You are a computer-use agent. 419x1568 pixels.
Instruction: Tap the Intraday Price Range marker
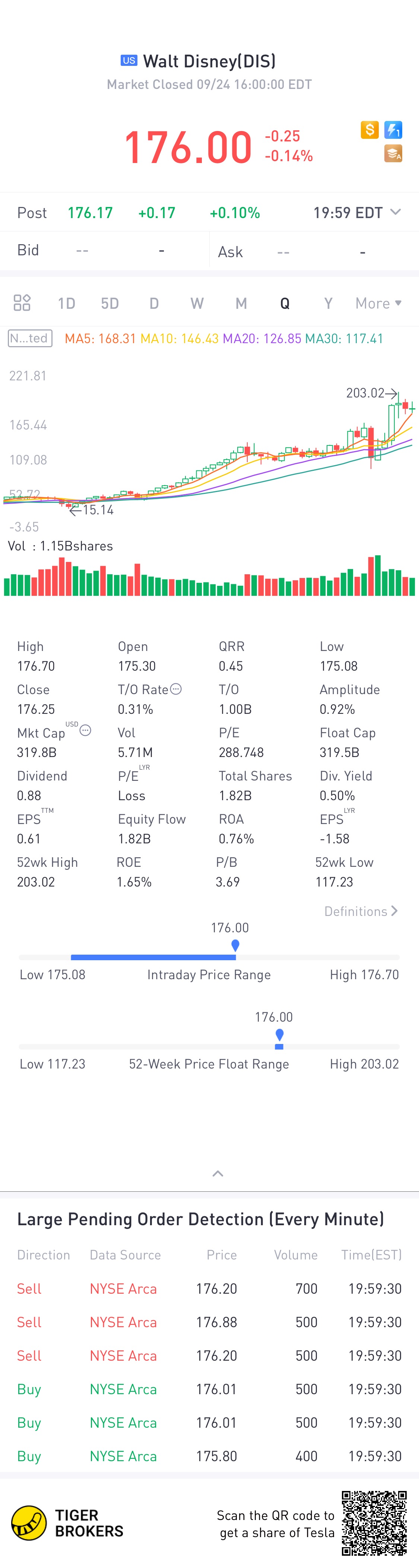click(235, 945)
